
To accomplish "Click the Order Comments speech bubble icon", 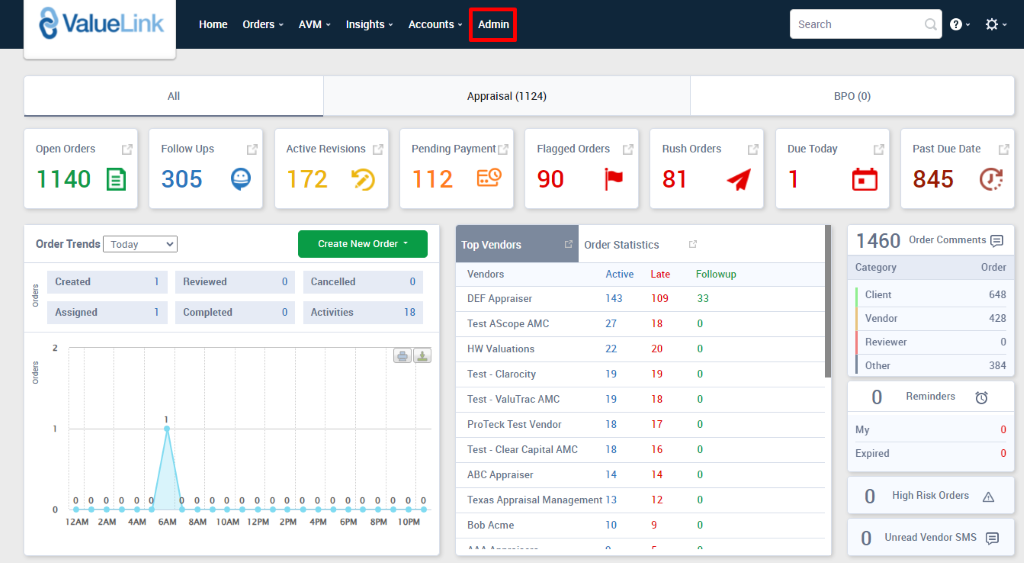I will click(x=997, y=240).
